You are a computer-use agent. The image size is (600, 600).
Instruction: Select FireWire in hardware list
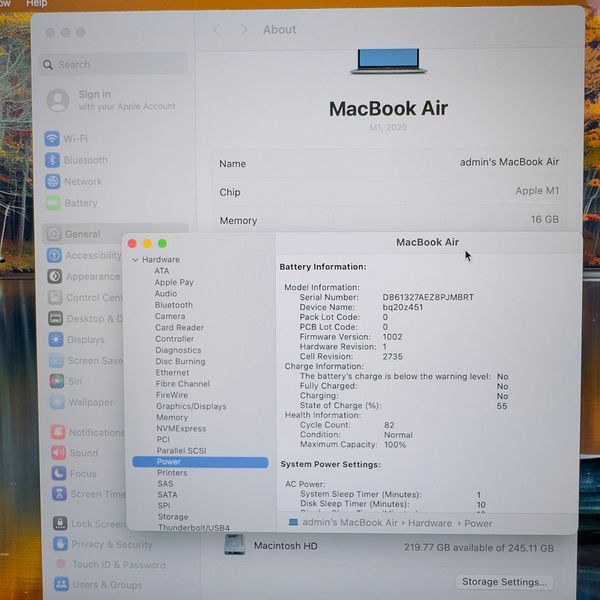[172, 395]
